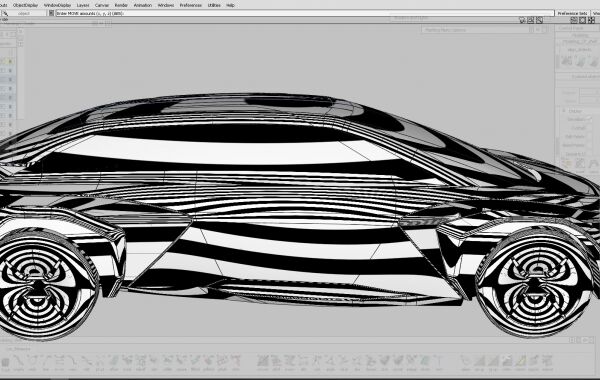The height and width of the screenshot is (380, 600).
Task: Click the pick arrow icon left of object field
Action: (5, 13)
